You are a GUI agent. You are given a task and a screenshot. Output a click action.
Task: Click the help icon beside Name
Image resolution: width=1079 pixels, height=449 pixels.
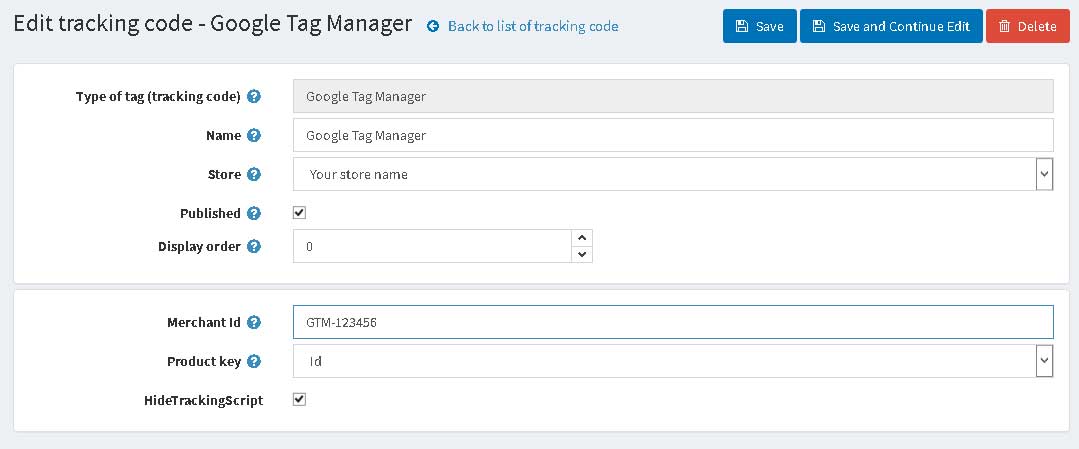tap(254, 136)
